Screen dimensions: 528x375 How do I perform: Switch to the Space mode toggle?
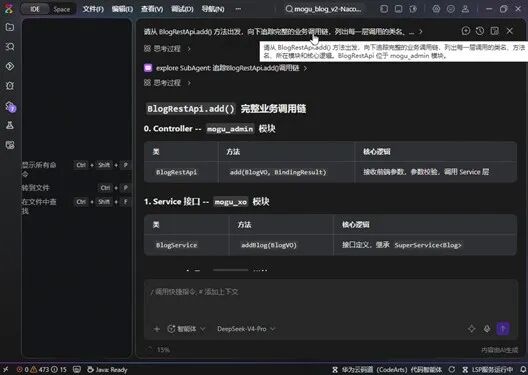click(62, 9)
